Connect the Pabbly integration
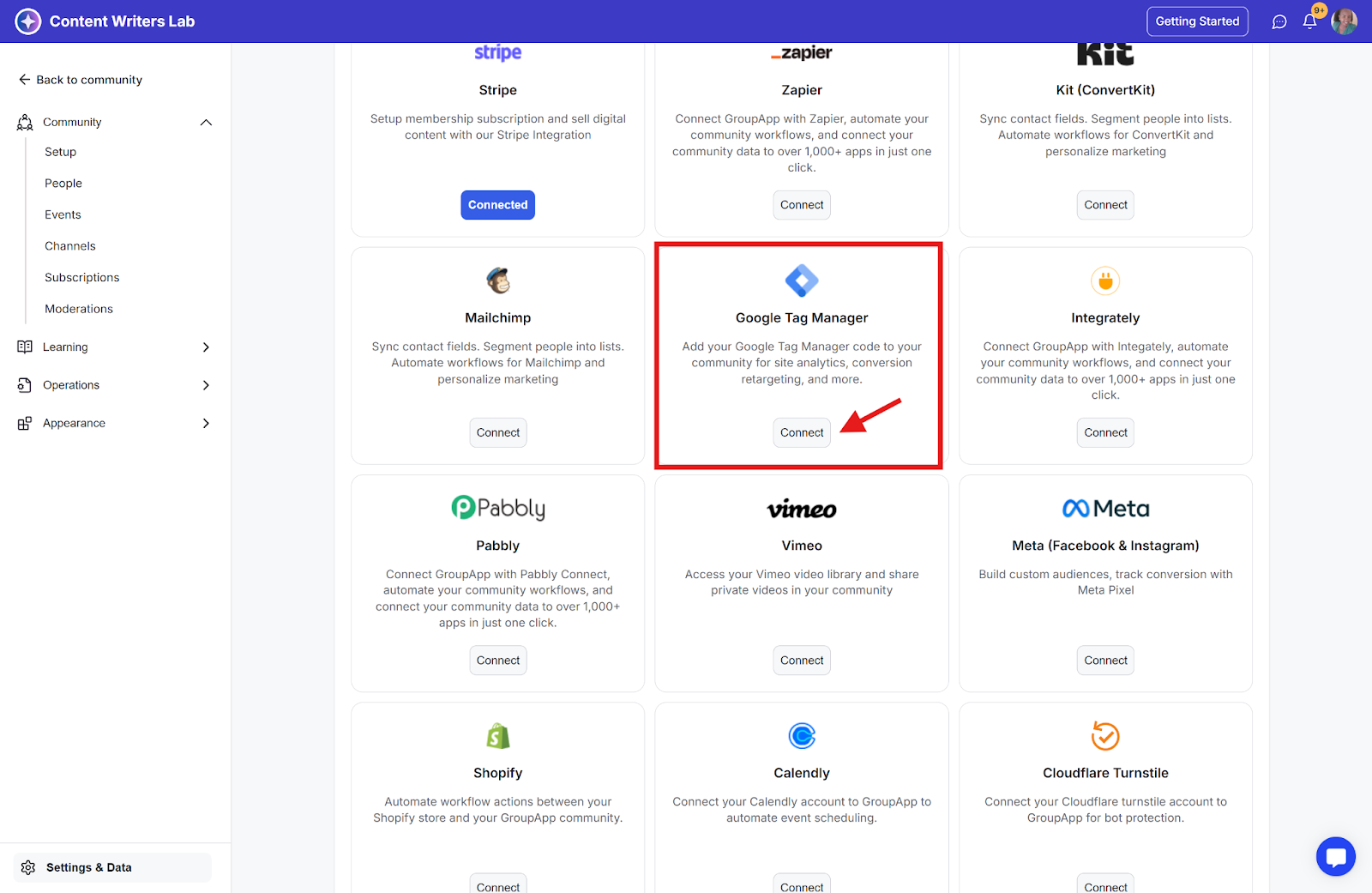 [x=498, y=661]
